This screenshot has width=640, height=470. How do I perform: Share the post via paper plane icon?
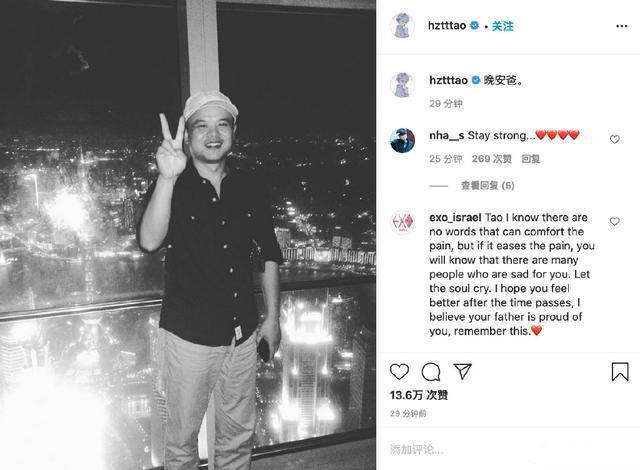[462, 371]
